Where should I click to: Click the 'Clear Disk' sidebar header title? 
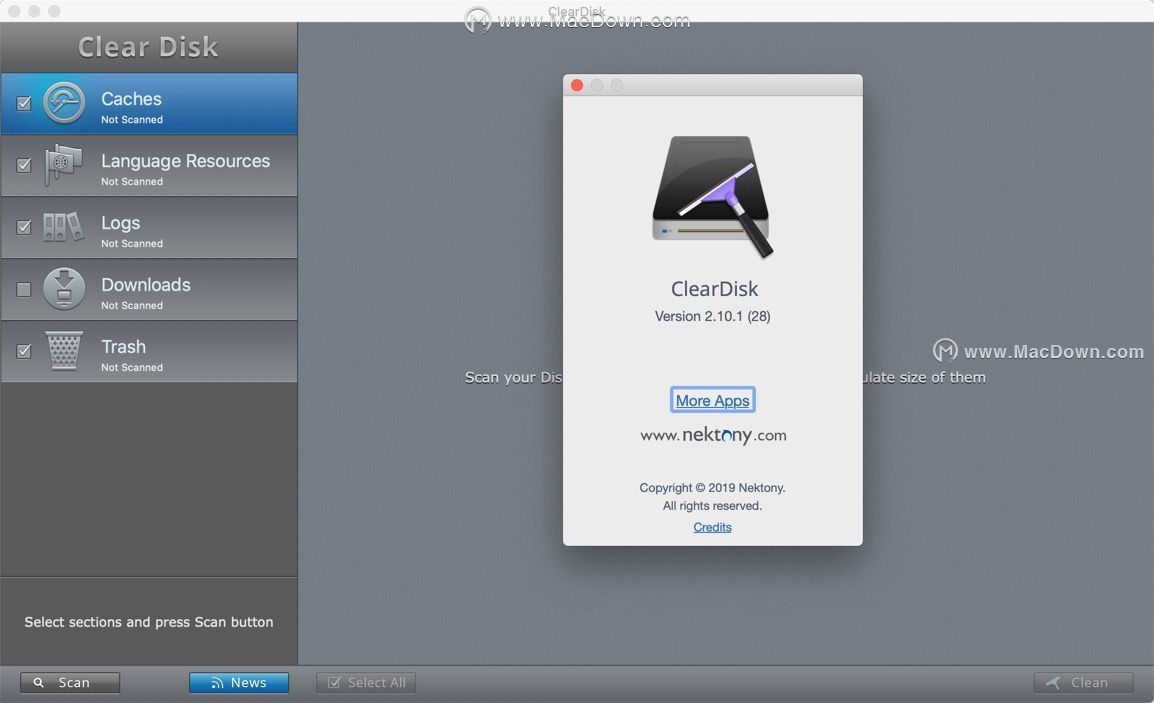148,47
